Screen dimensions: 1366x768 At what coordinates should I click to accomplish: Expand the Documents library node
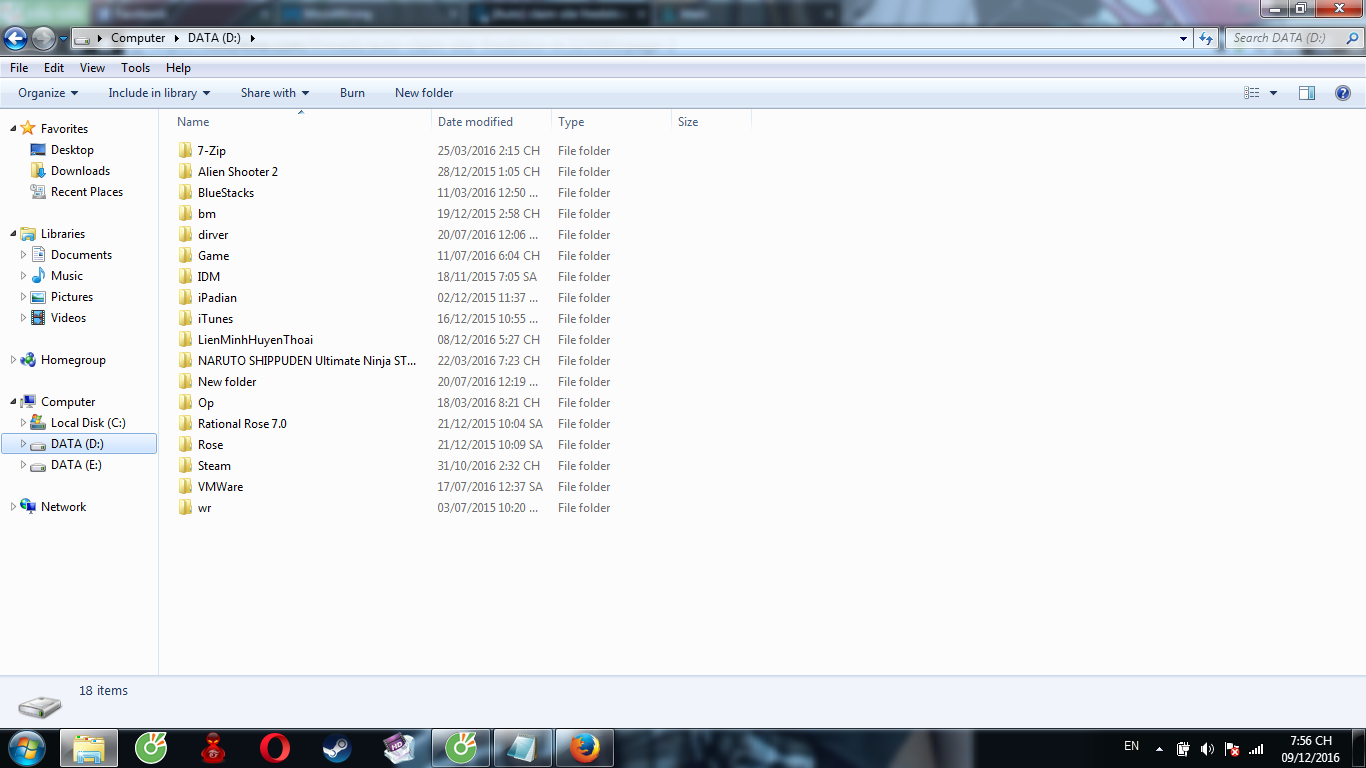[24, 255]
